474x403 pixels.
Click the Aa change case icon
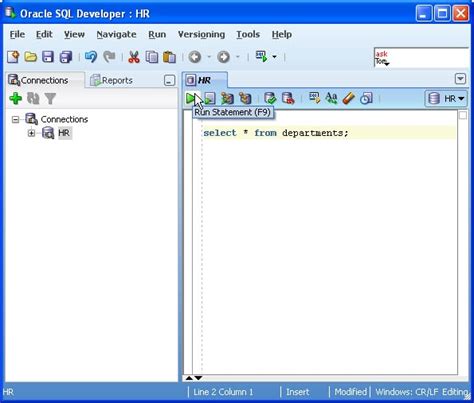(x=331, y=98)
